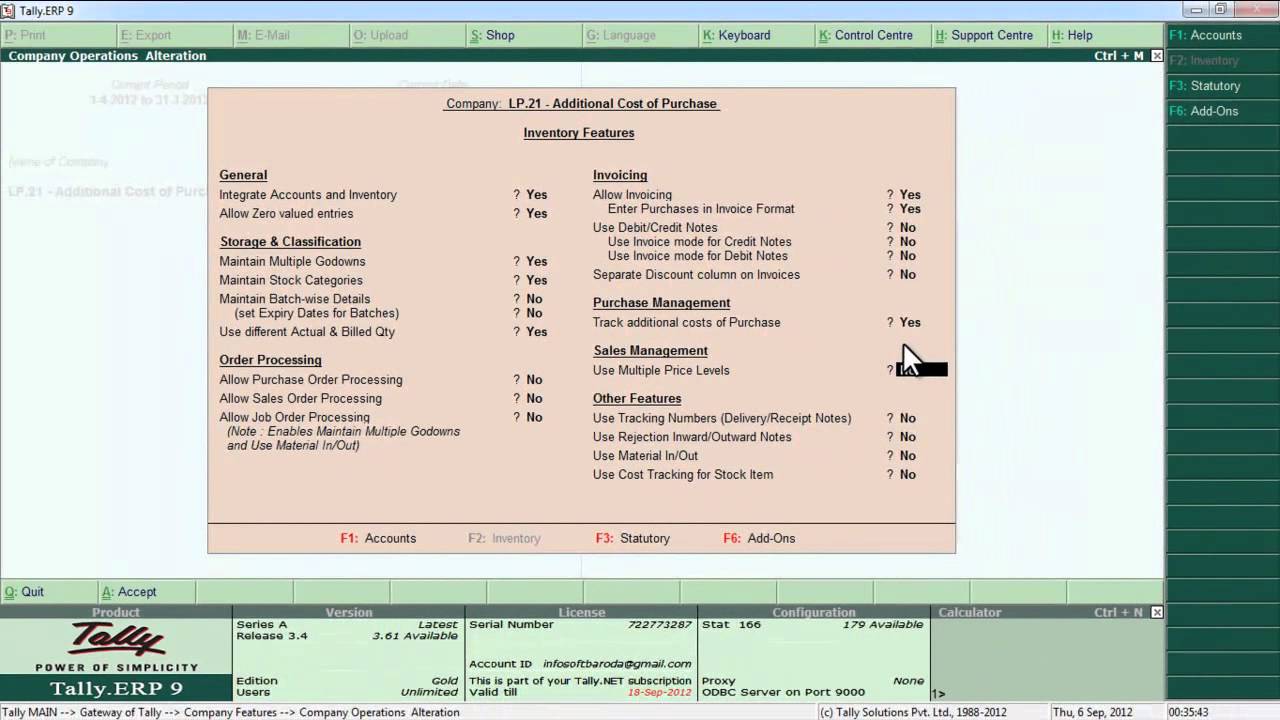The image size is (1280, 720).
Task: Toggle Allow Zero valued entries value
Action: [x=537, y=214]
